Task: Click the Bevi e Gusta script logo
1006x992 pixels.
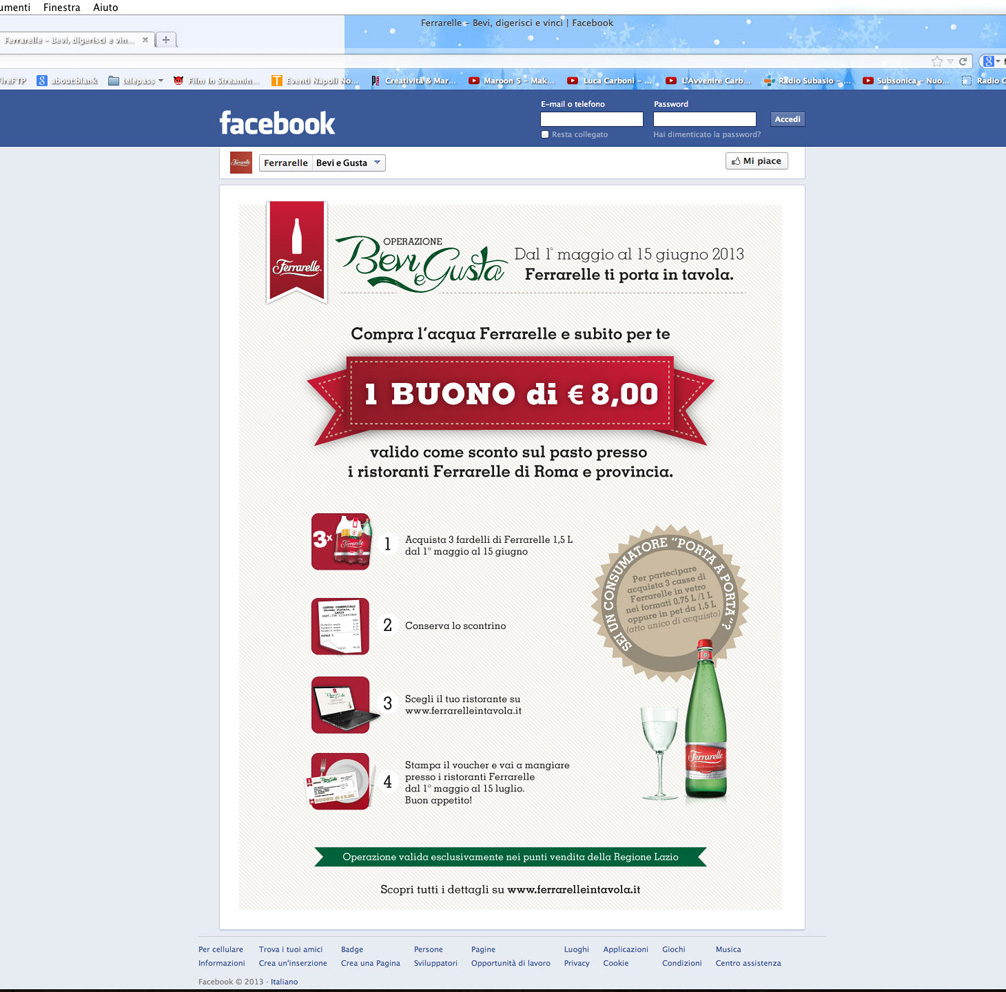Action: [421, 263]
